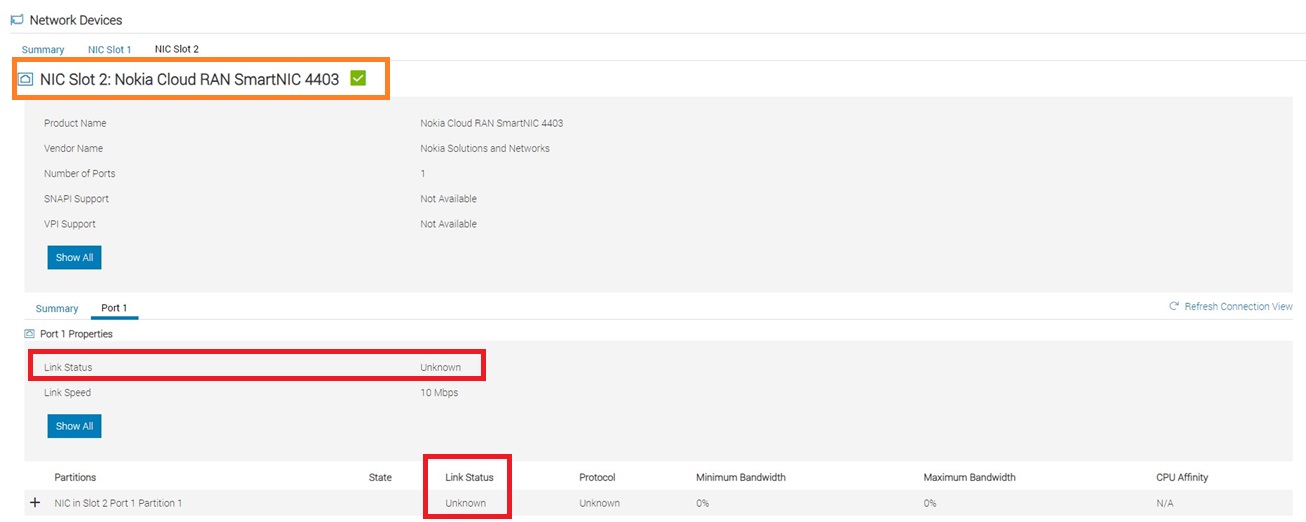
Task: Click the Maximum Bandwidth column header
Action: (970, 477)
